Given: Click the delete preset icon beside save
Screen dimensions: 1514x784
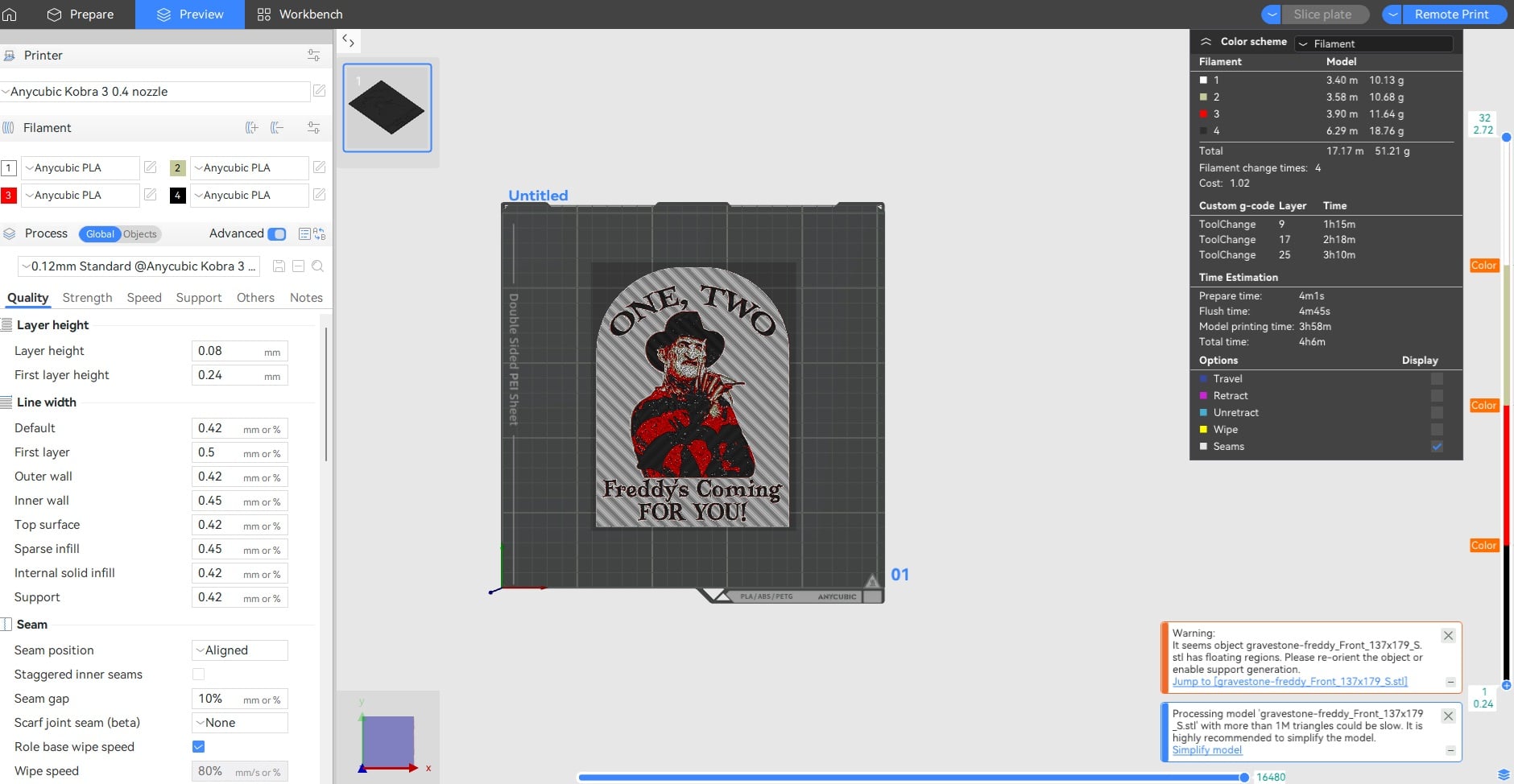Looking at the screenshot, I should [298, 266].
